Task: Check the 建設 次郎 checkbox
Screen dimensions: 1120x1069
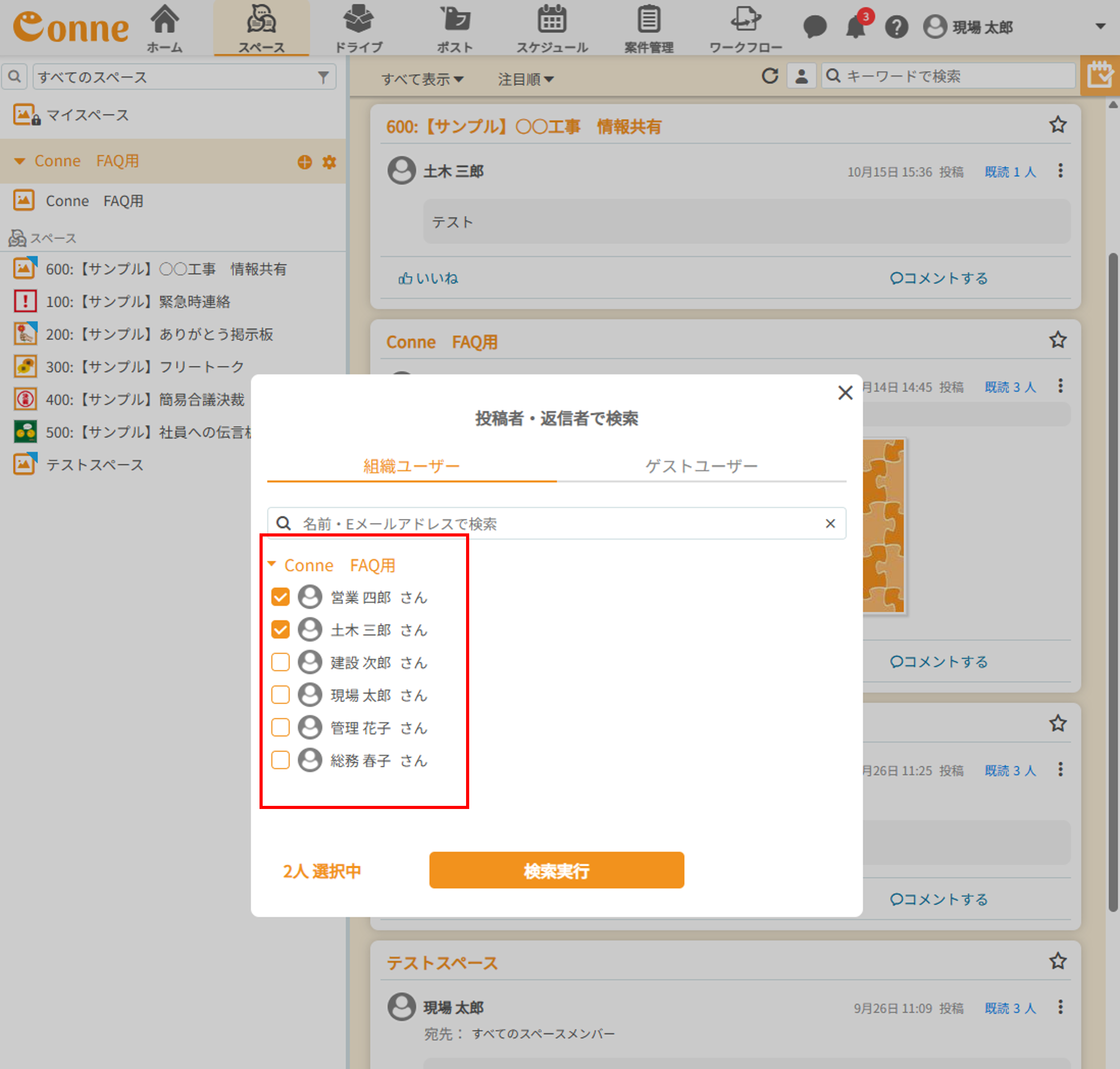Action: pos(280,662)
